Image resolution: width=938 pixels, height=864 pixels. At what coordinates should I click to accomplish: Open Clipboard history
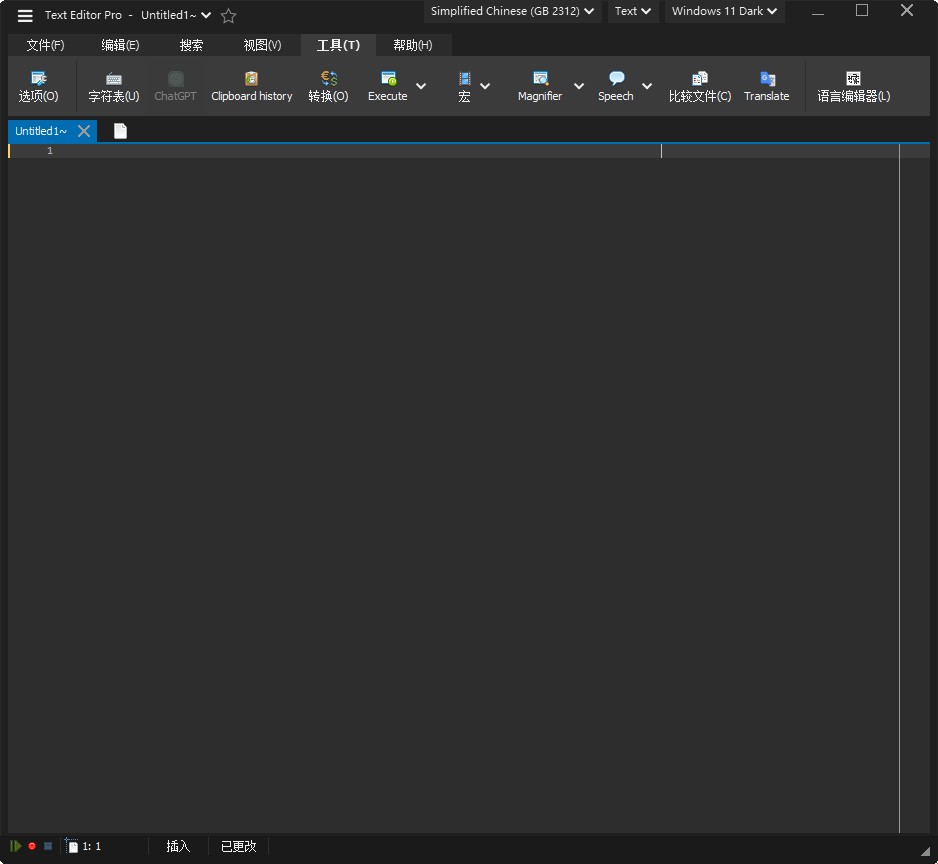(252, 87)
